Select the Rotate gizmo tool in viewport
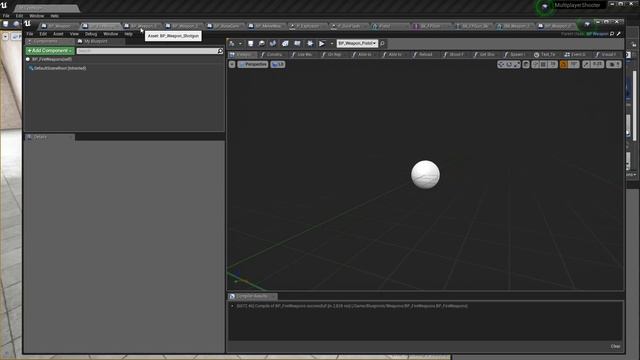The height and width of the screenshot is (360, 640). (x=509, y=64)
